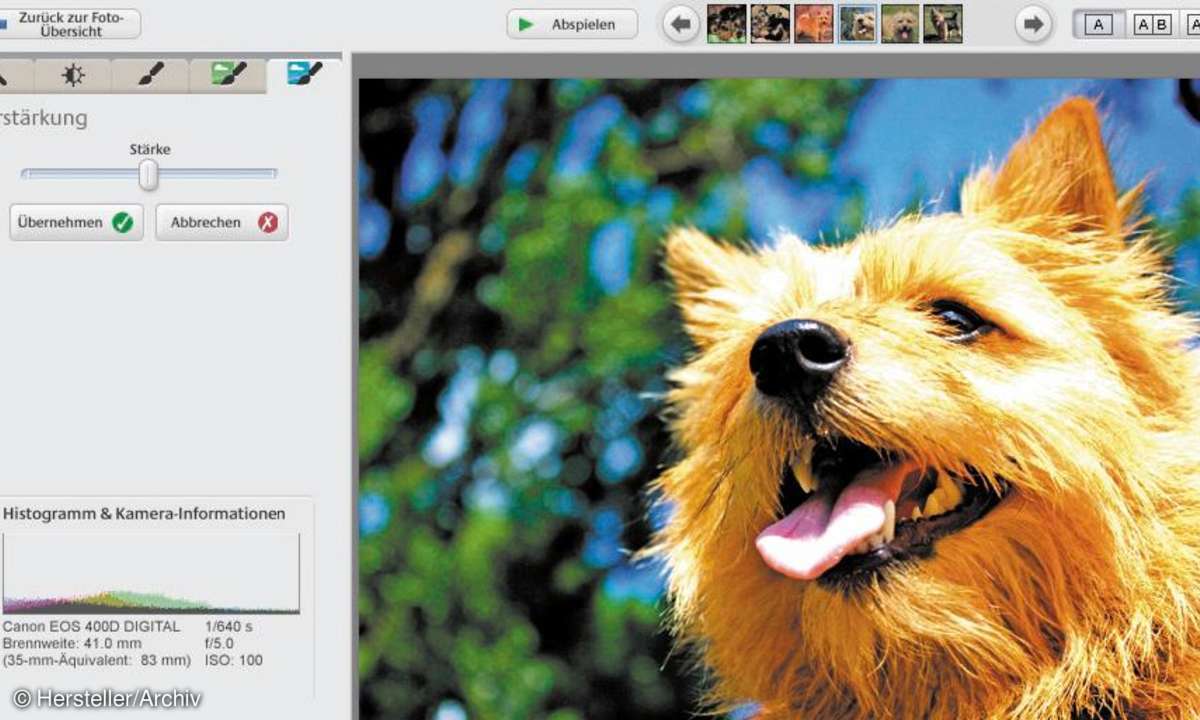Open the plain brush tool tab

point(150,75)
